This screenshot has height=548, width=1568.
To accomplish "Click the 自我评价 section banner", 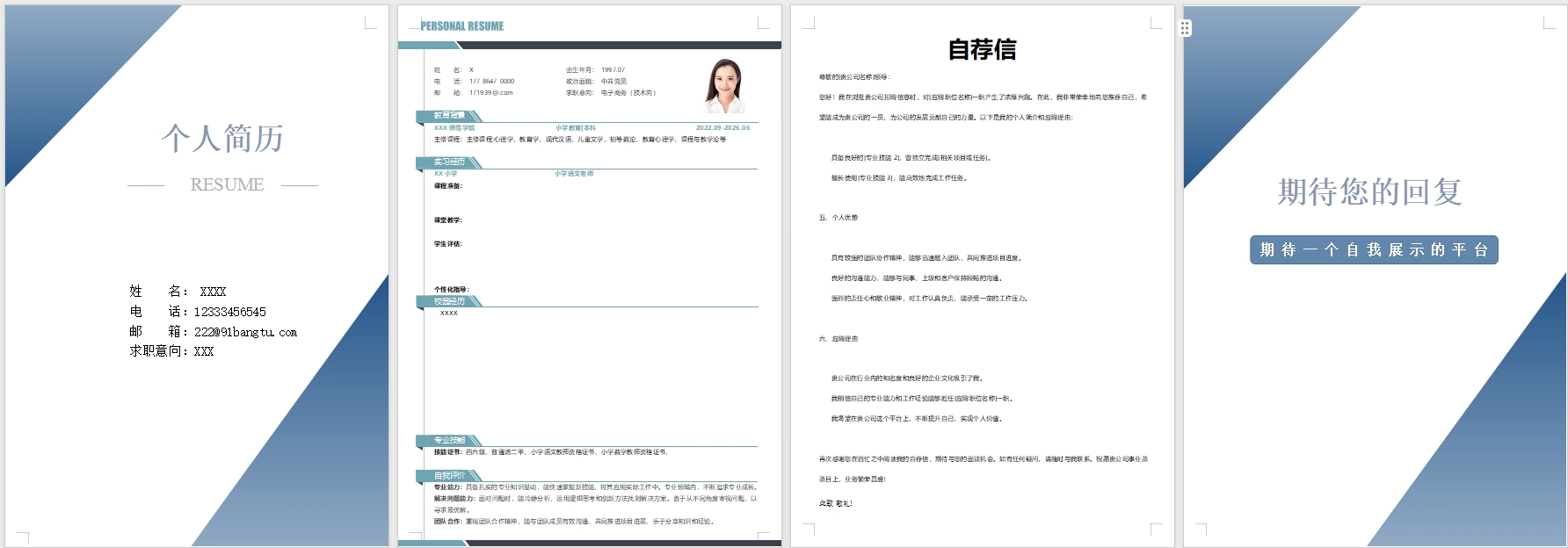I will (449, 476).
